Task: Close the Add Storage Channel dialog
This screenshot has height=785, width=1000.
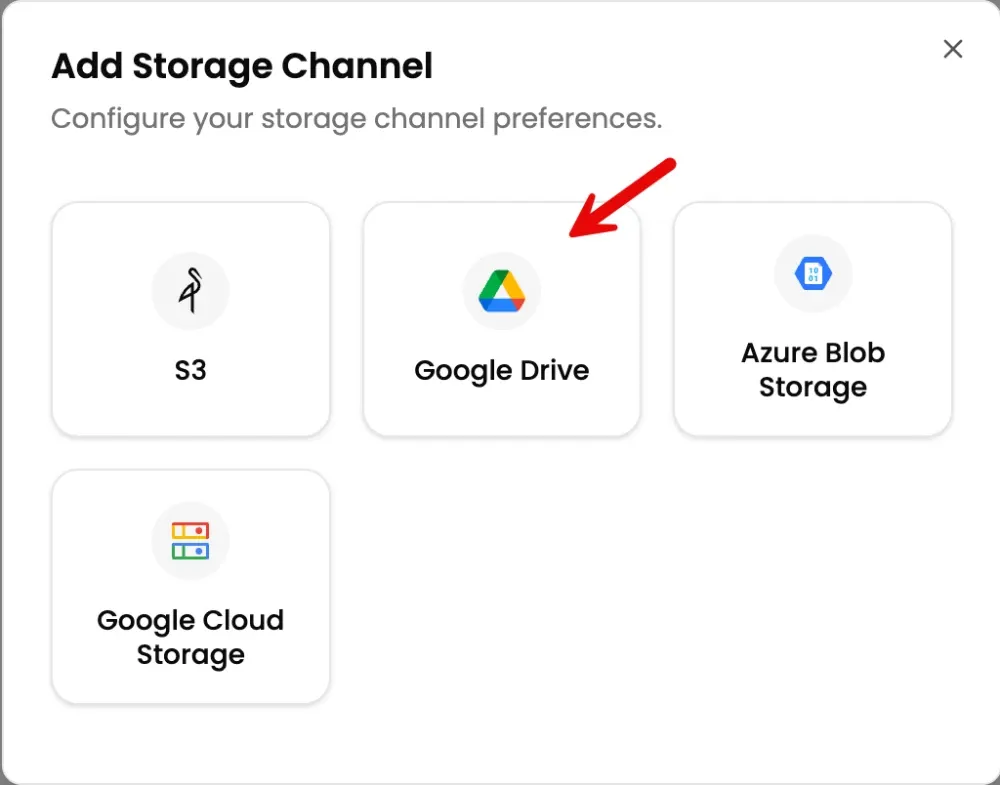Action: coord(953,48)
